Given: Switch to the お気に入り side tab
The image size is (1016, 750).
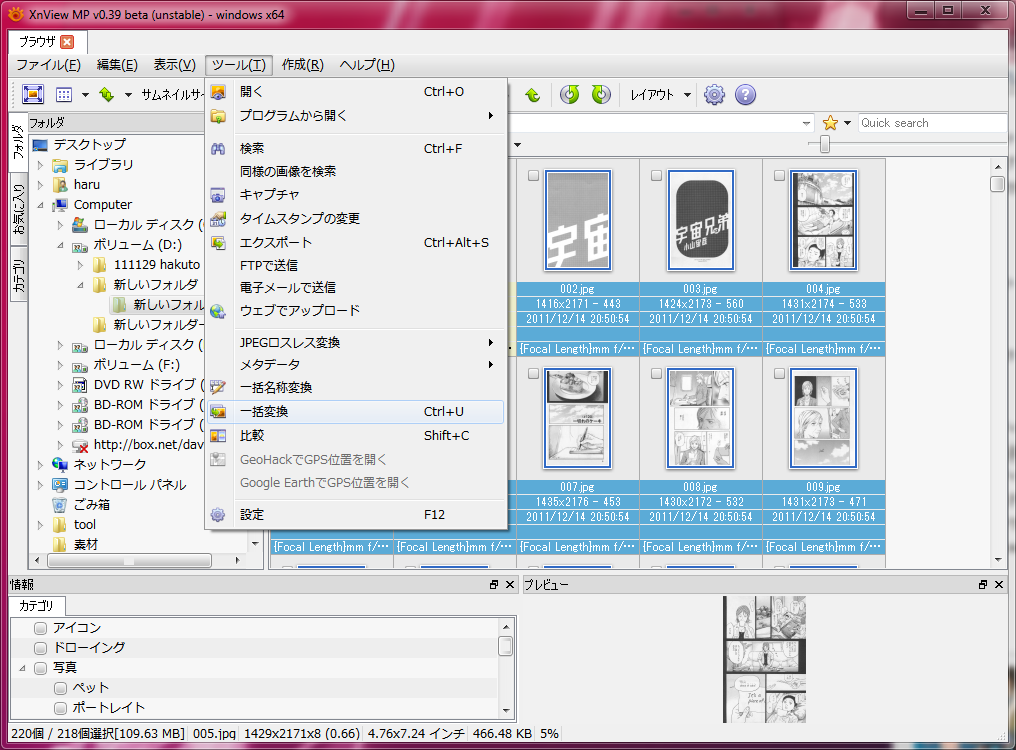Looking at the screenshot, I should [x=19, y=209].
